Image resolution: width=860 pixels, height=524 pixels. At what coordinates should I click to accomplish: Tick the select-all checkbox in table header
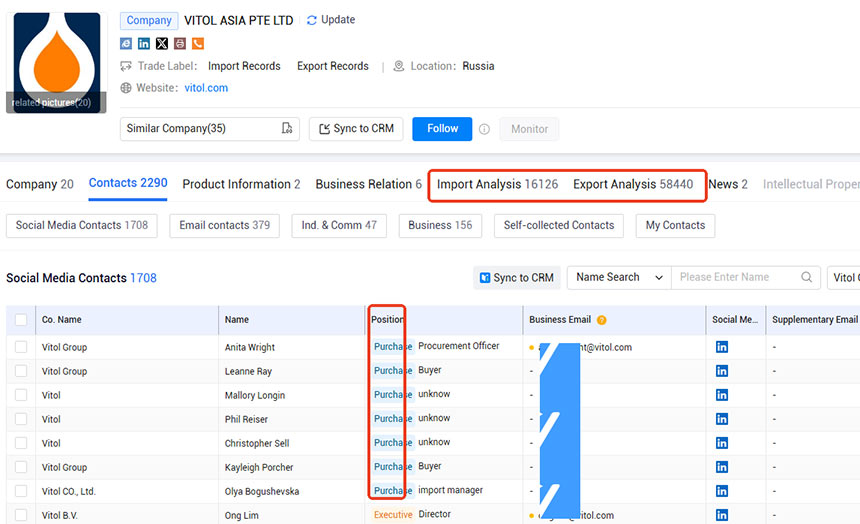[x=21, y=319]
